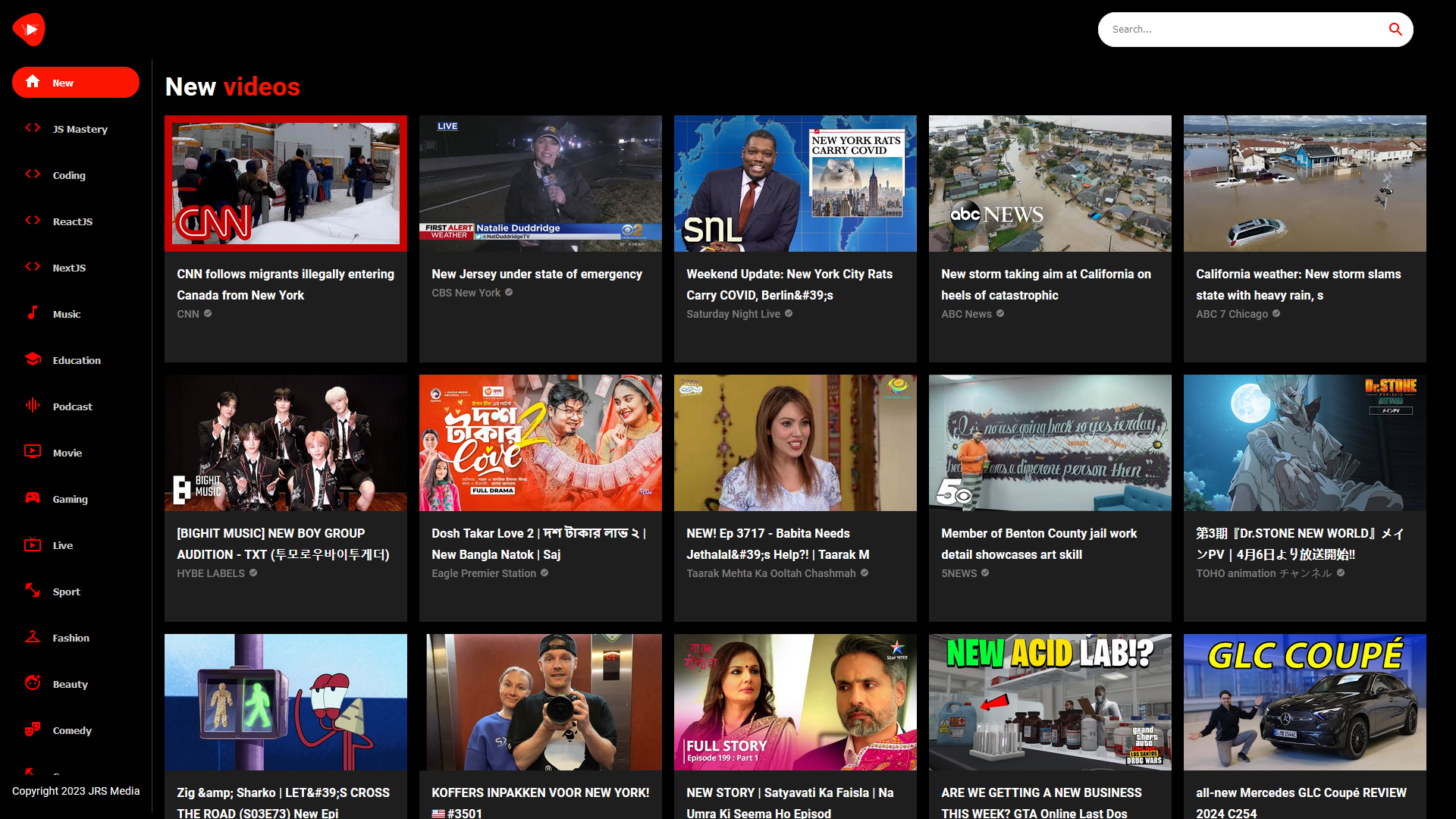
Task: Click the search magnifier icon
Action: tap(1395, 30)
